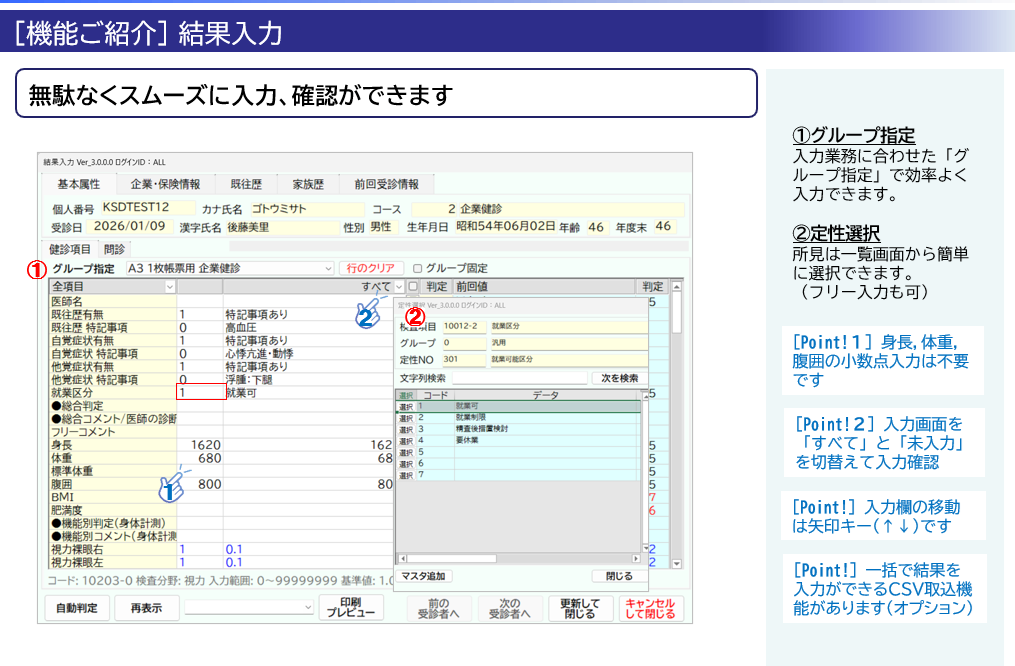This screenshot has width=1015, height=666.
Task: Enable the グループ固定 checkbox
Action: point(418,268)
